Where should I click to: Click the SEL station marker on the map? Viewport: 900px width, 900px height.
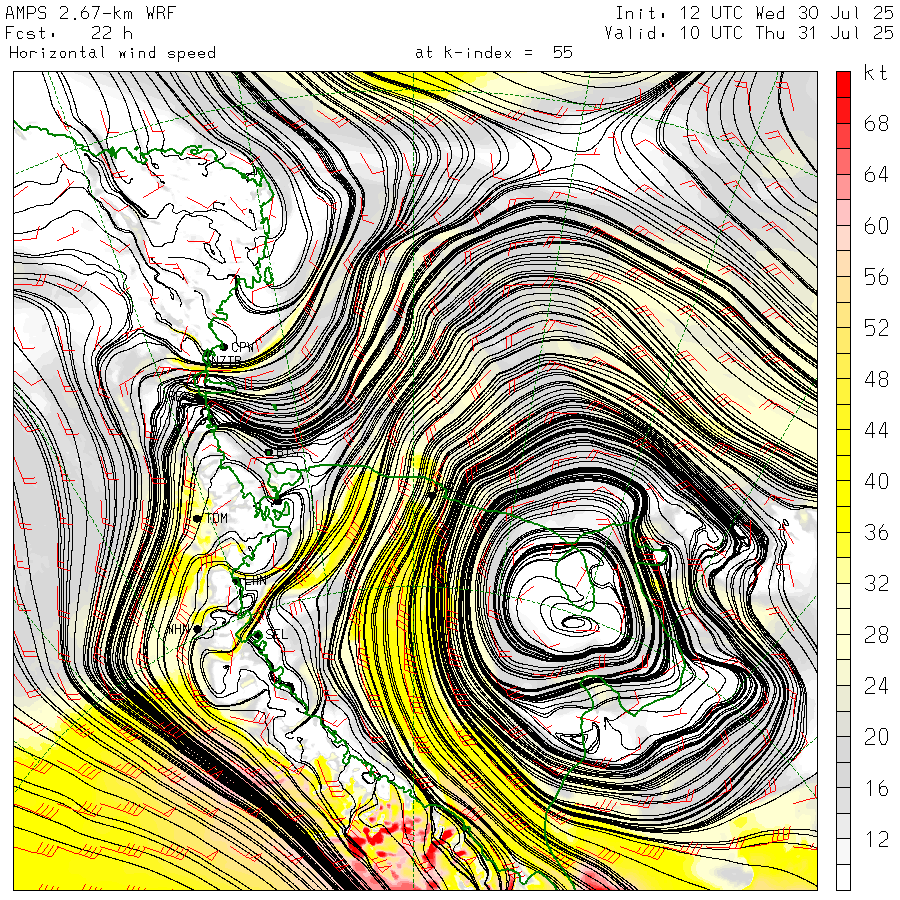pyautogui.click(x=257, y=634)
